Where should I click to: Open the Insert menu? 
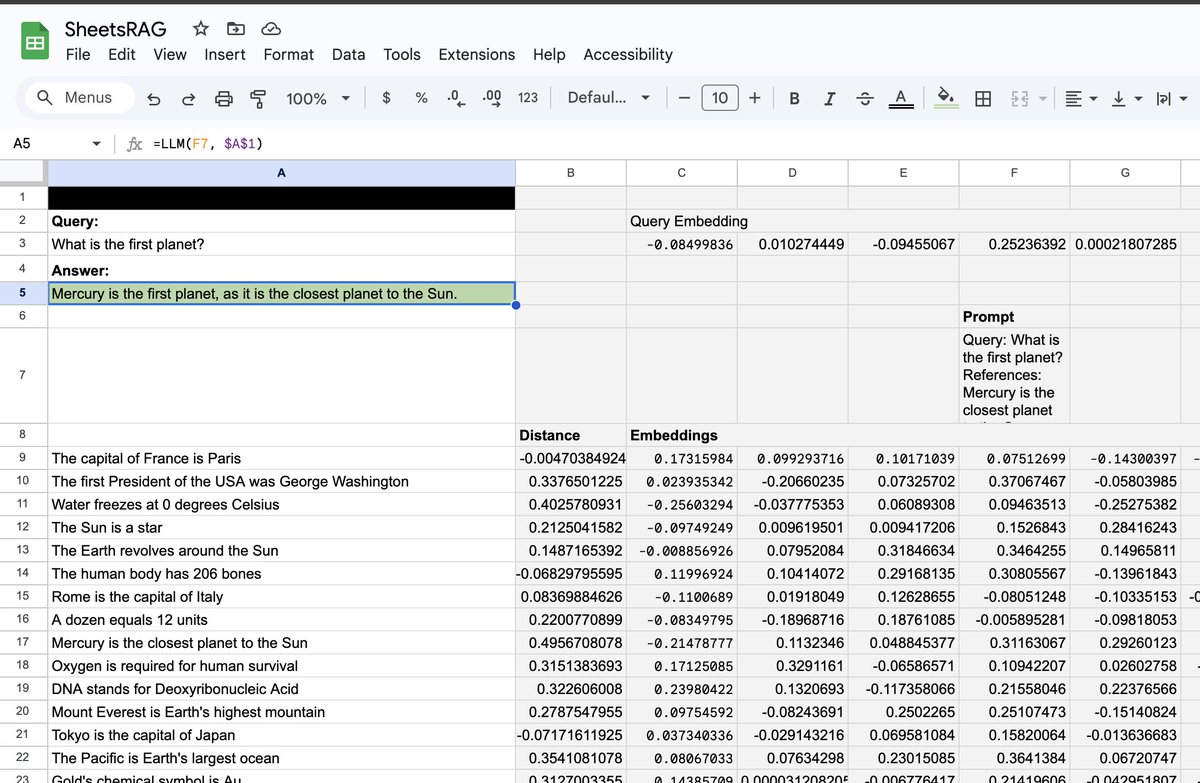click(x=225, y=55)
